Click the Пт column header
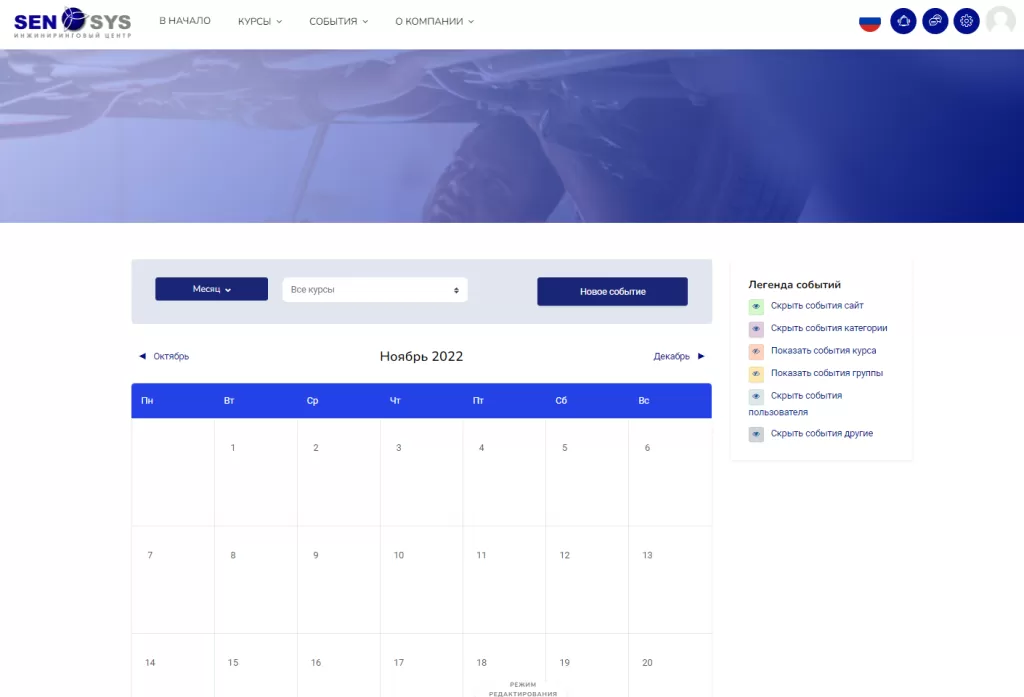The width and height of the screenshot is (1024, 697). (478, 400)
